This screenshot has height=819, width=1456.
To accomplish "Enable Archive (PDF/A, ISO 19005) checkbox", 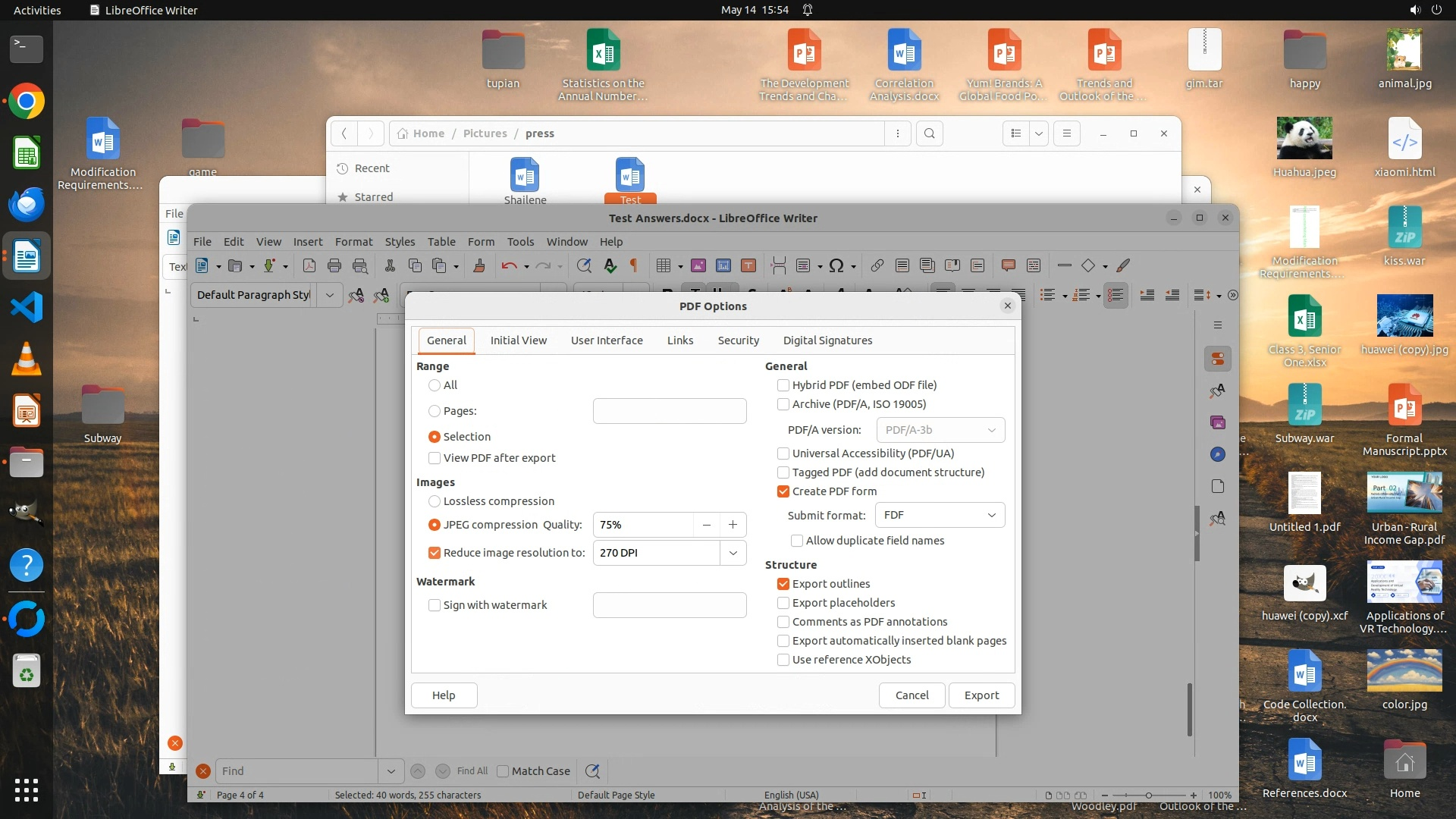I will 783,404.
